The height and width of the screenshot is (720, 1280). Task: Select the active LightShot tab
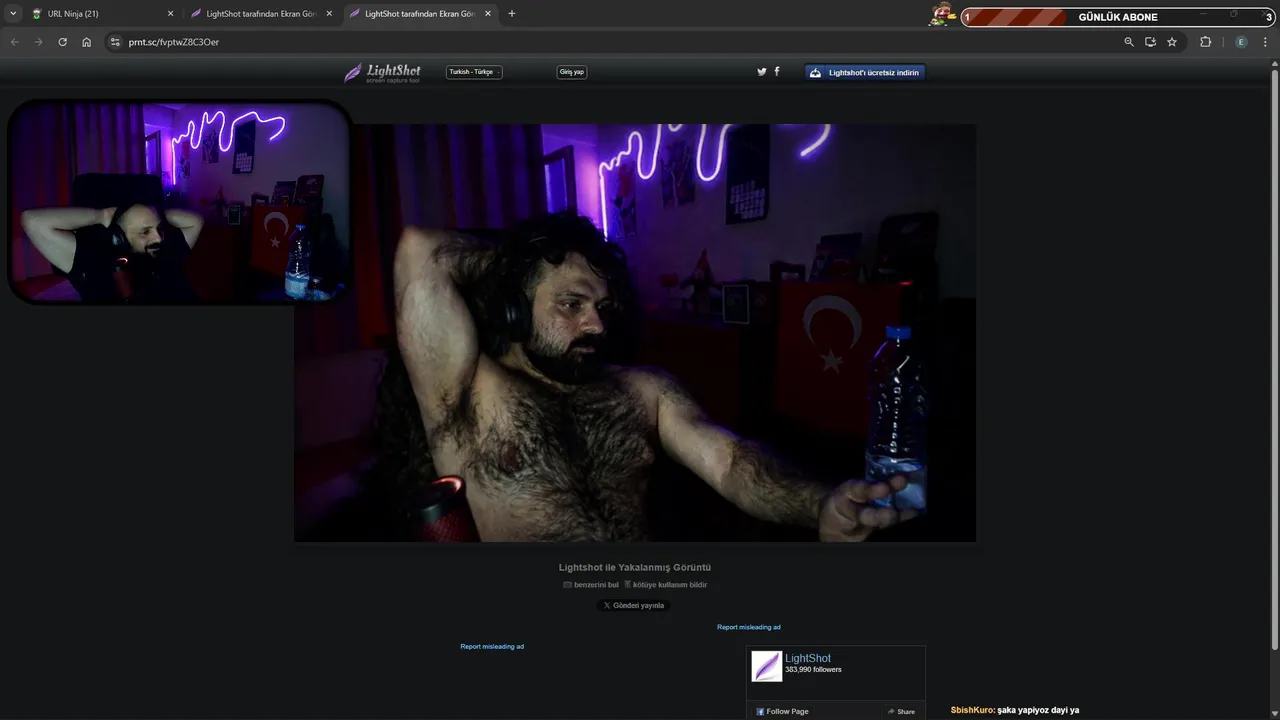click(421, 14)
